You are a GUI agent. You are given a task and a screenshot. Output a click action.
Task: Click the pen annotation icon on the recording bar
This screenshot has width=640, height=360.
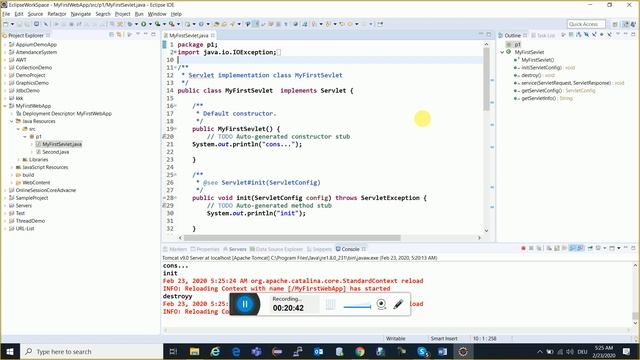pos(398,304)
